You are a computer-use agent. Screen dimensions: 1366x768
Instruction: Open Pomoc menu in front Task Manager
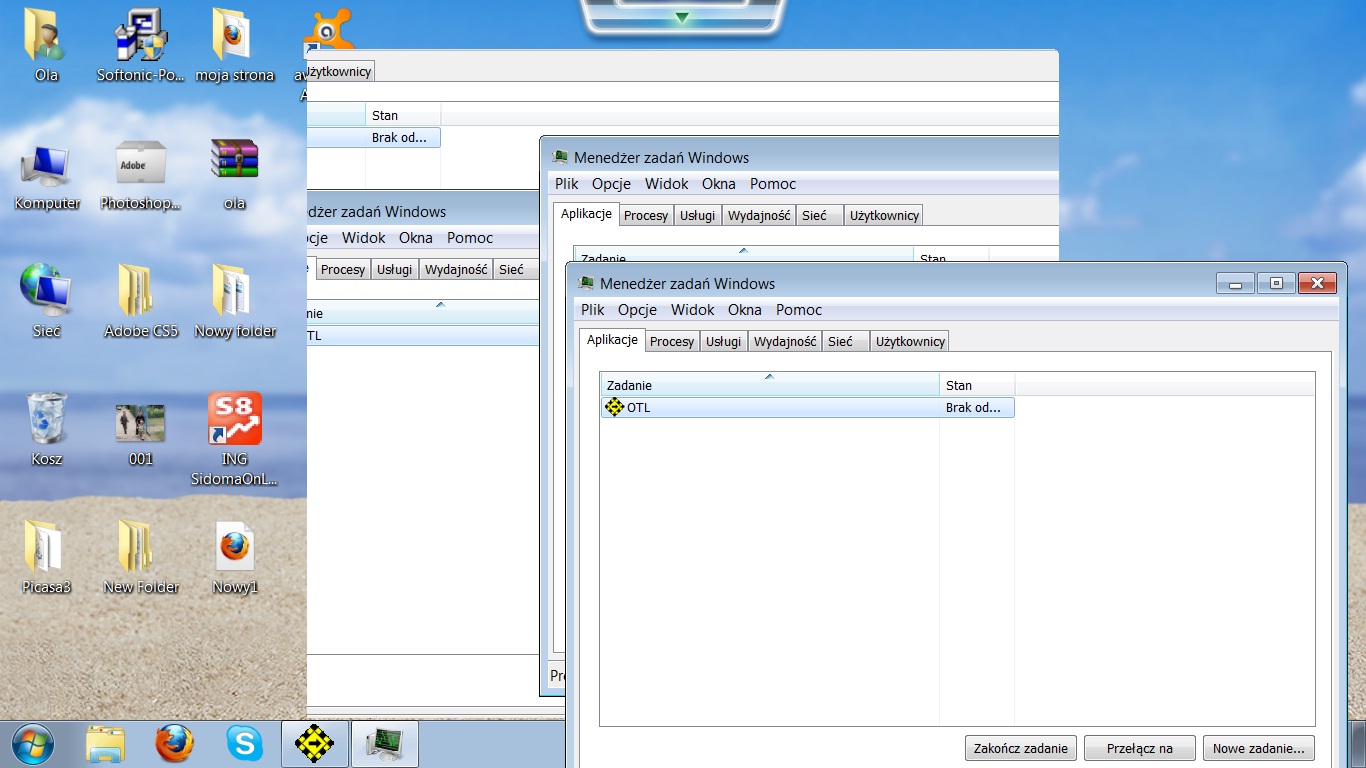pos(799,310)
